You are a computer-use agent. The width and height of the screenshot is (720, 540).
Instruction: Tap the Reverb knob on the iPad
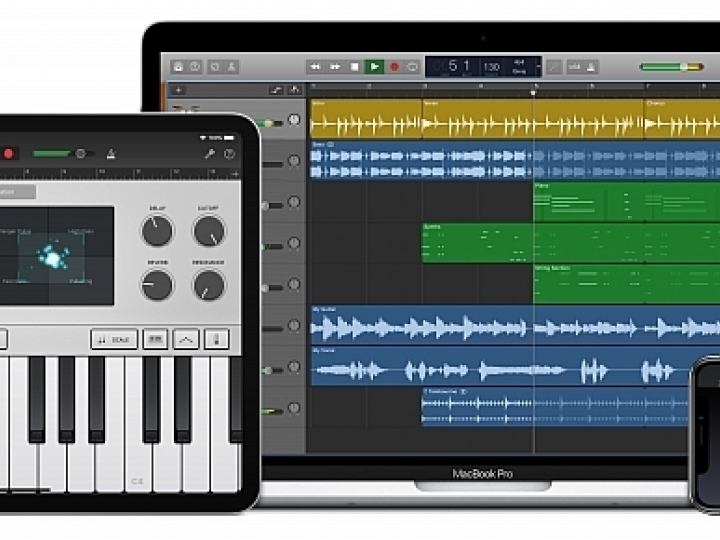coord(157,285)
